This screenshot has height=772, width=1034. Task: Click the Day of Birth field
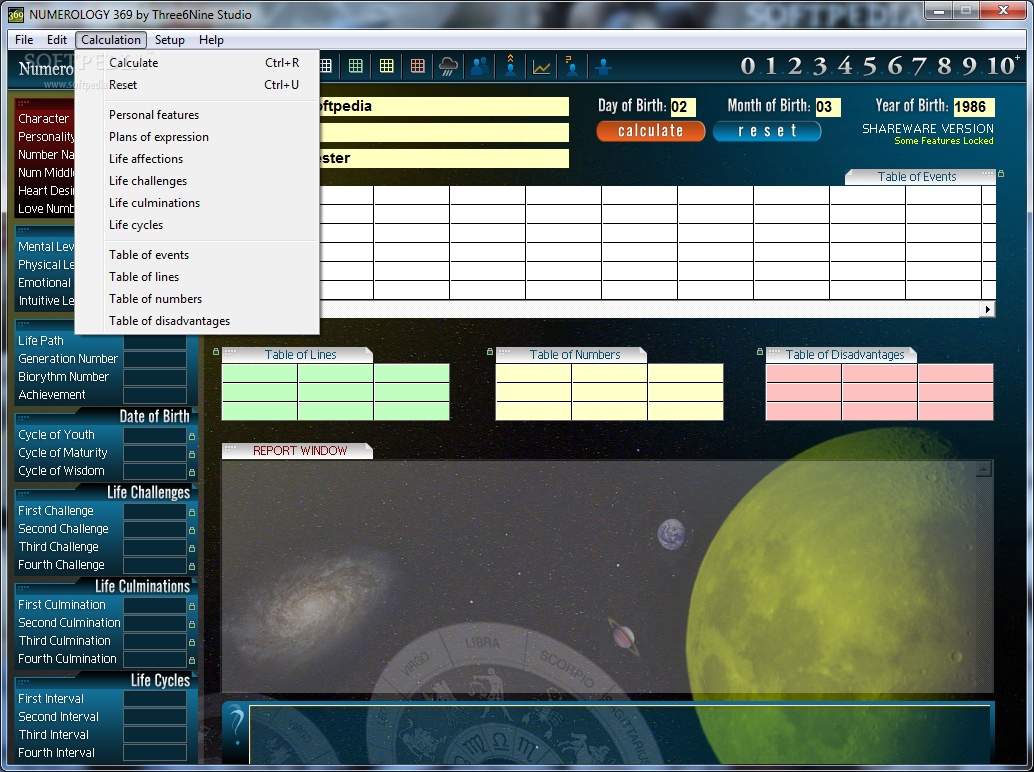click(683, 107)
